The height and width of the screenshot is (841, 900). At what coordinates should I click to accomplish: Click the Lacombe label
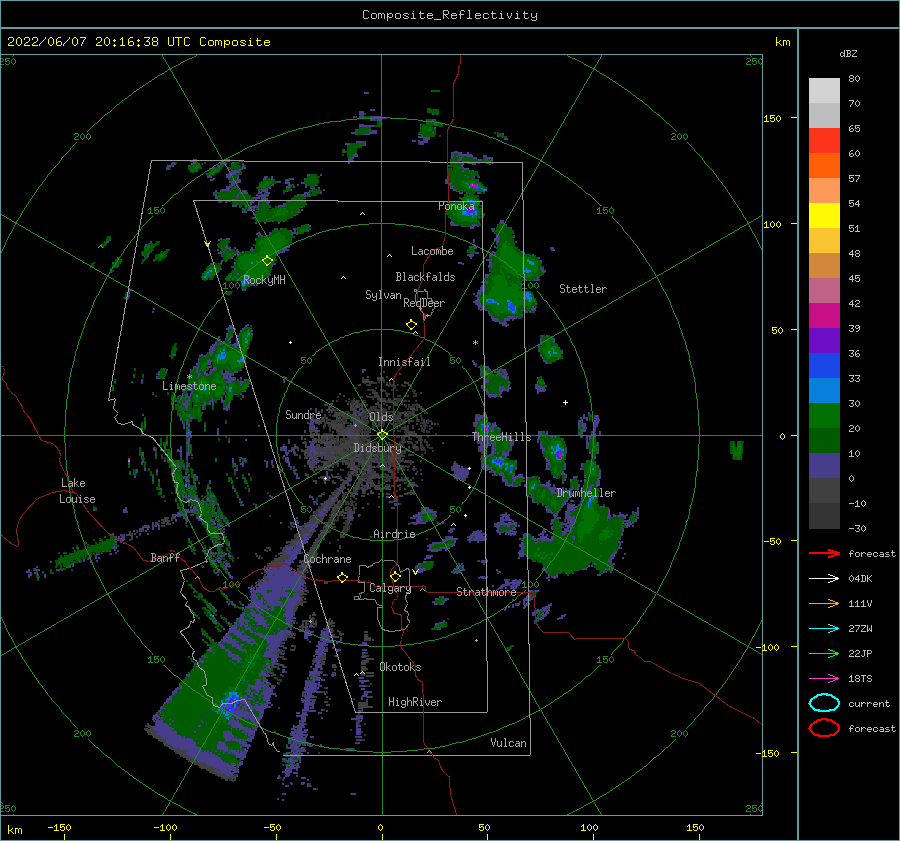coord(432,251)
